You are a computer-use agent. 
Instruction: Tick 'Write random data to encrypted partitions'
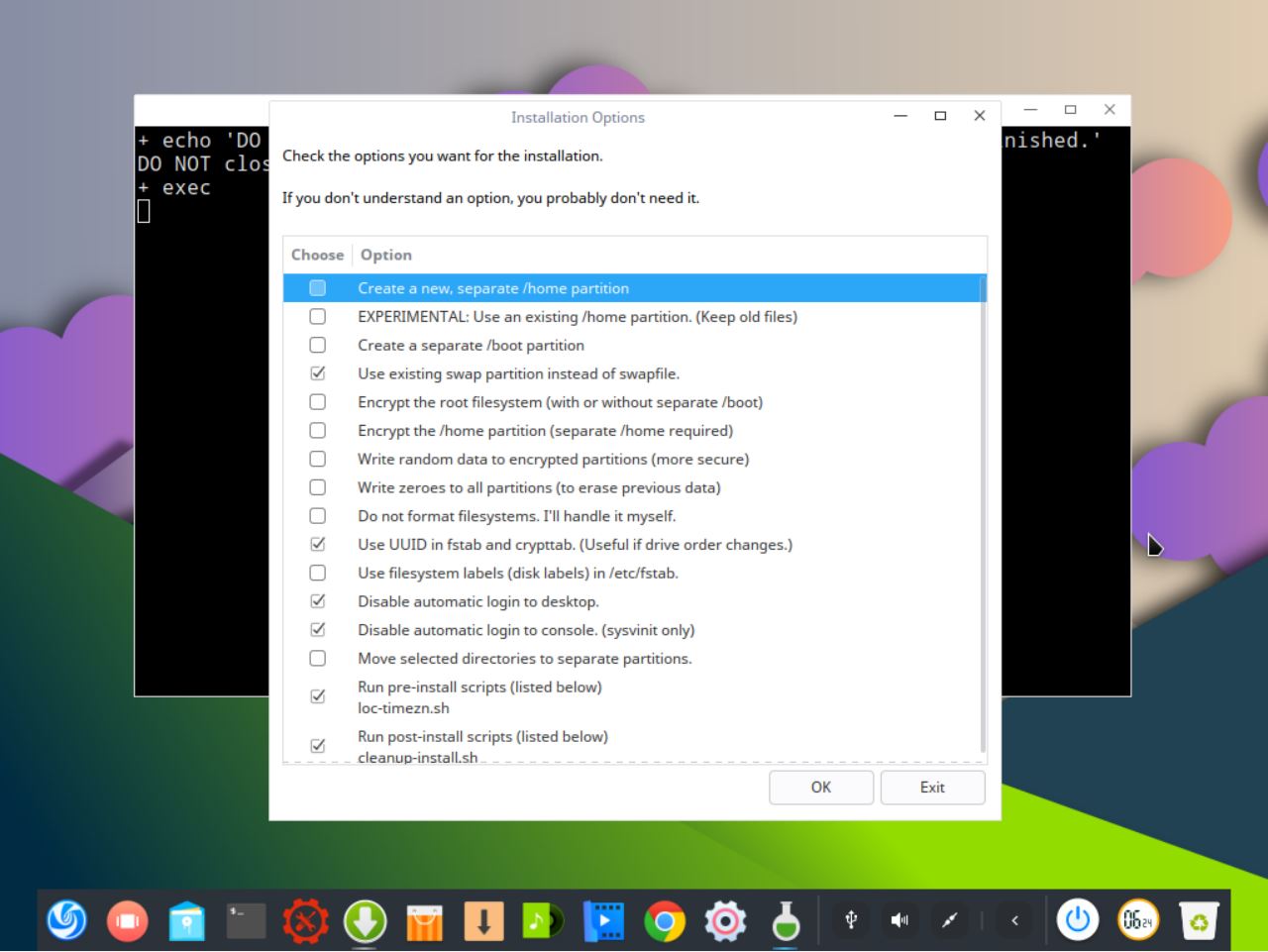(x=317, y=460)
